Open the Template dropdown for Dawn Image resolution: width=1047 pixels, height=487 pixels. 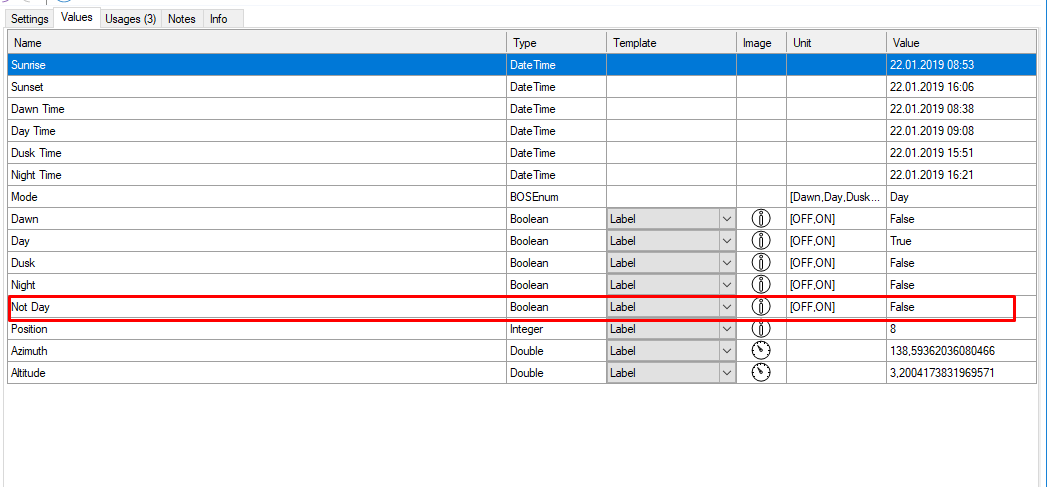pos(726,219)
